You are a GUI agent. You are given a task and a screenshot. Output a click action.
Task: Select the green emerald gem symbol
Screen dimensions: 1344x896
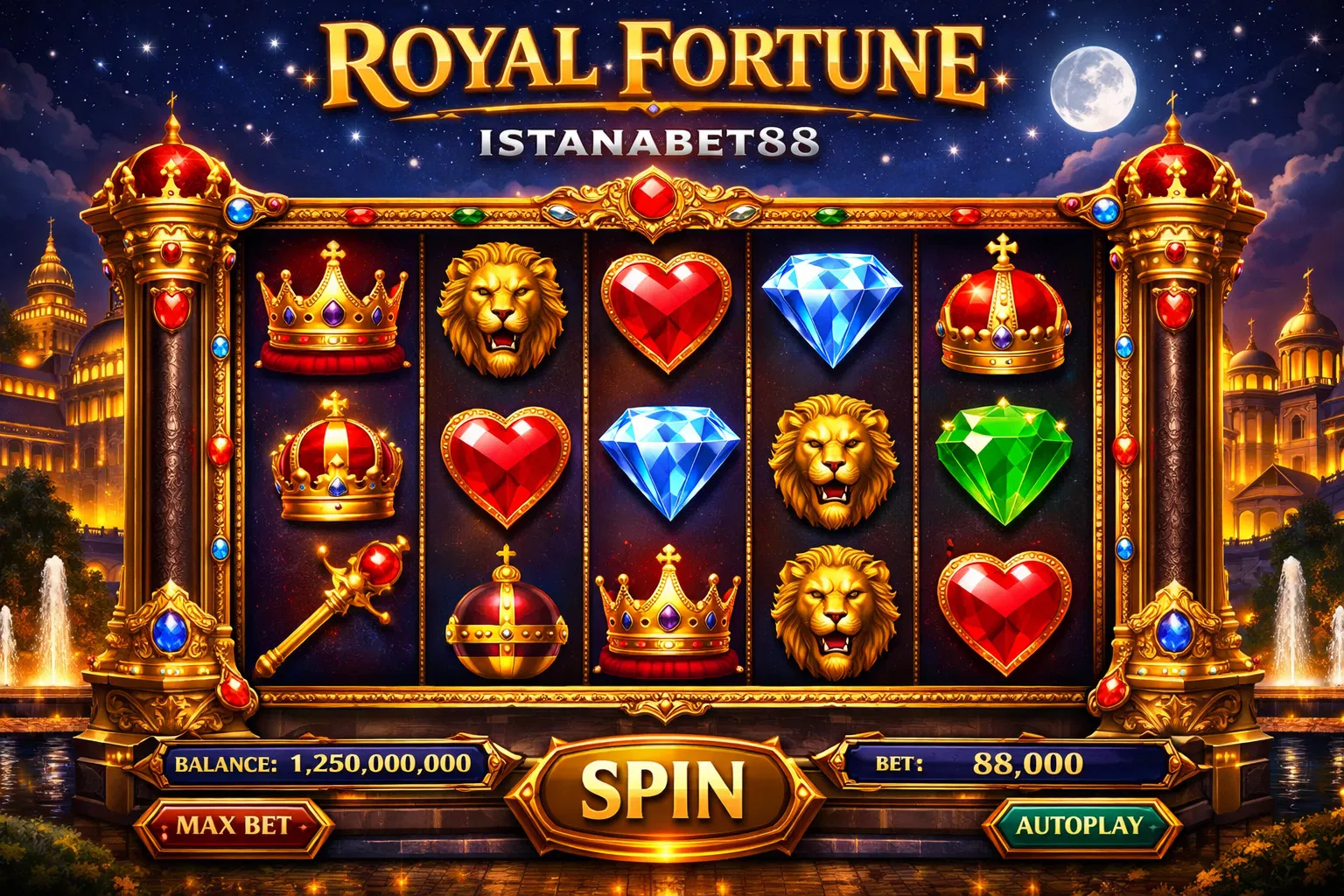(x=1004, y=461)
